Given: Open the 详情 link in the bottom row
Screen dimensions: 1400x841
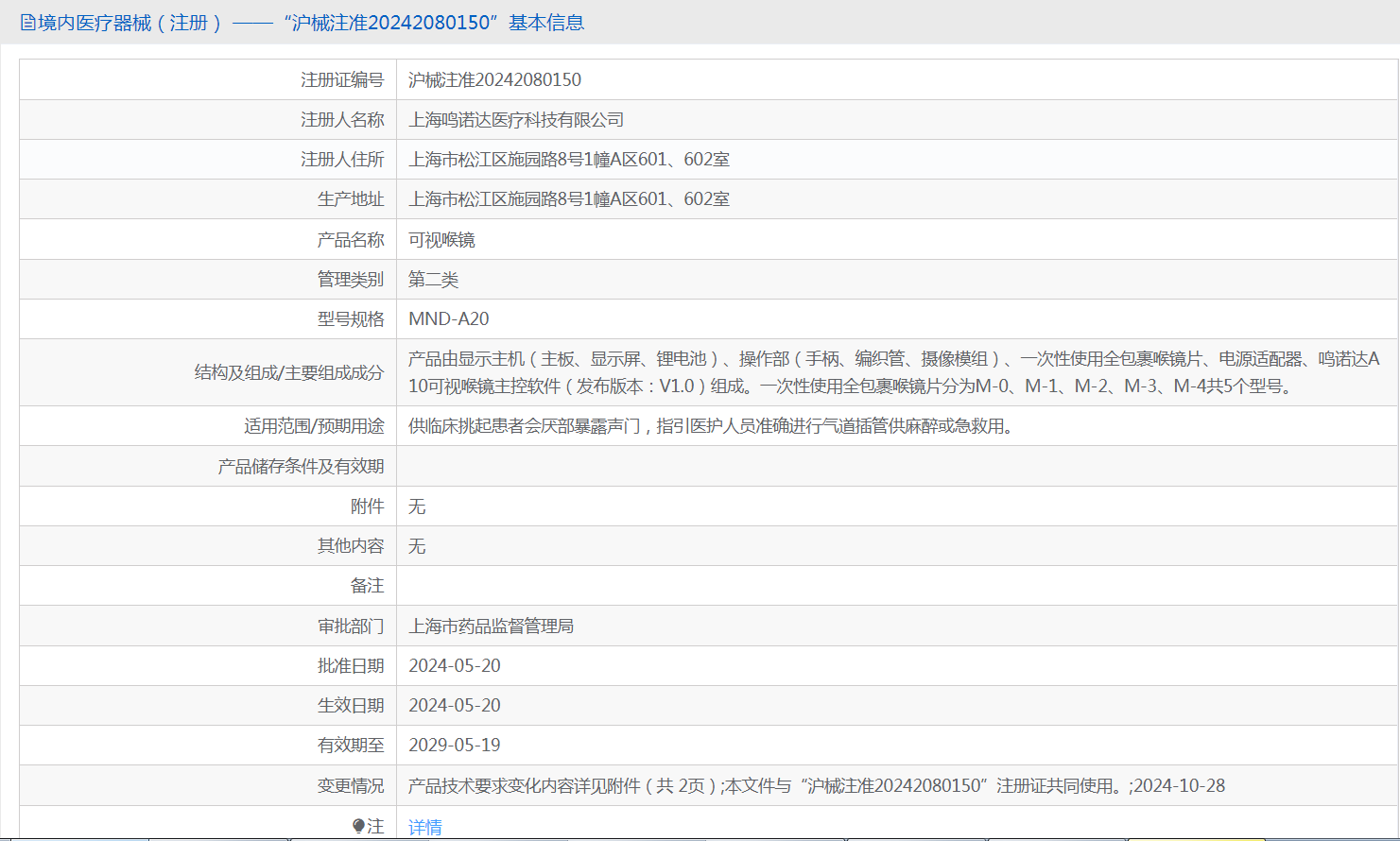Looking at the screenshot, I should (x=425, y=827).
